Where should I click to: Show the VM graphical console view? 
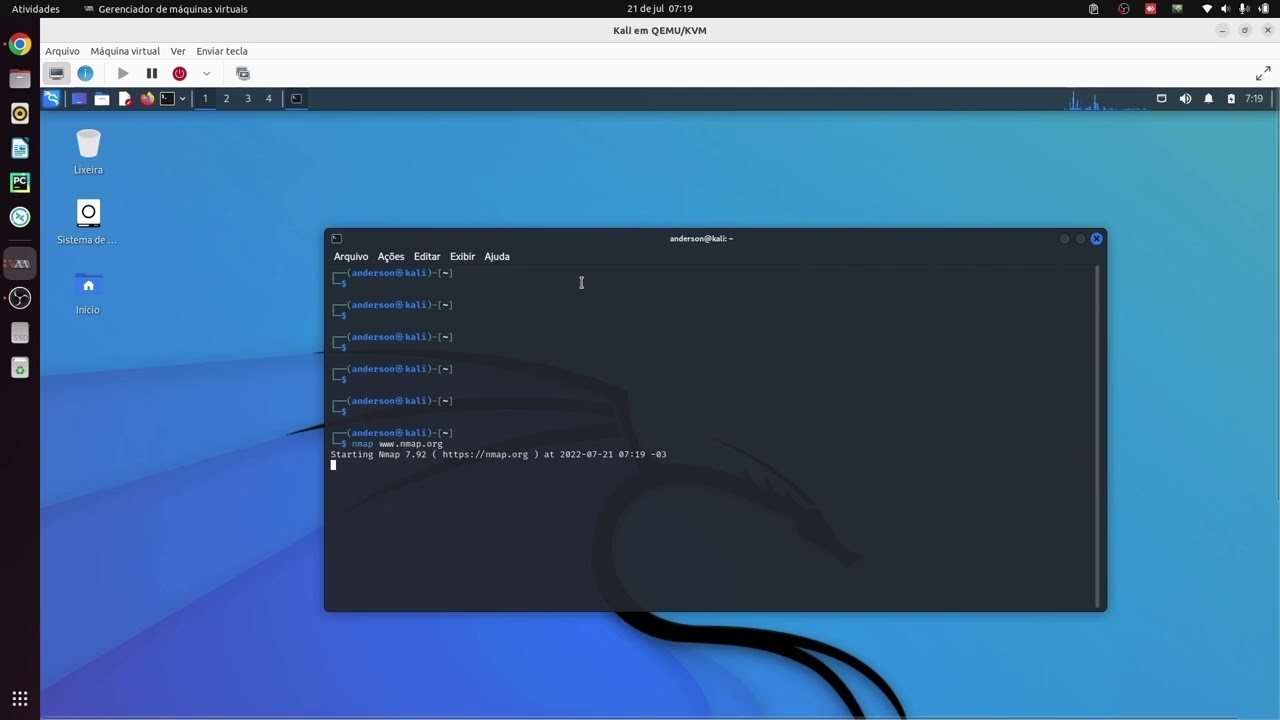click(x=57, y=73)
